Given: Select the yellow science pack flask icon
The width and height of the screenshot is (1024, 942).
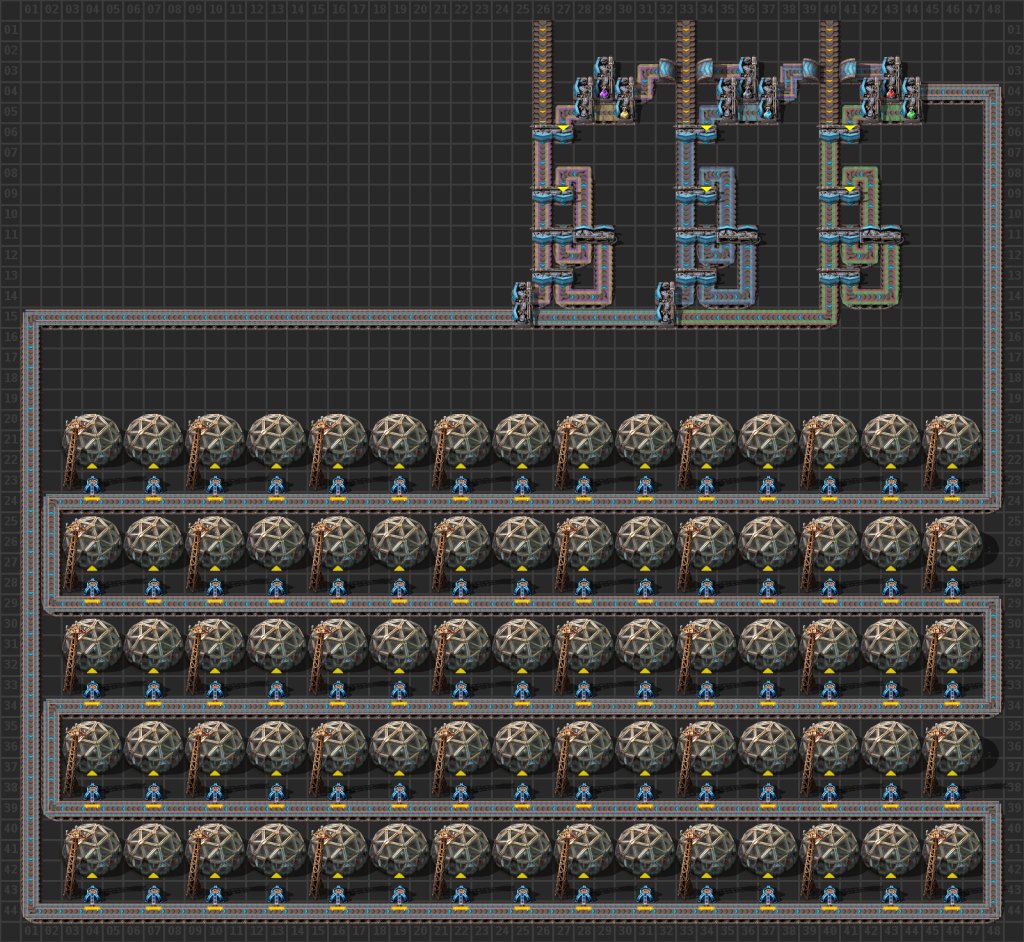Looking at the screenshot, I should tap(624, 114).
